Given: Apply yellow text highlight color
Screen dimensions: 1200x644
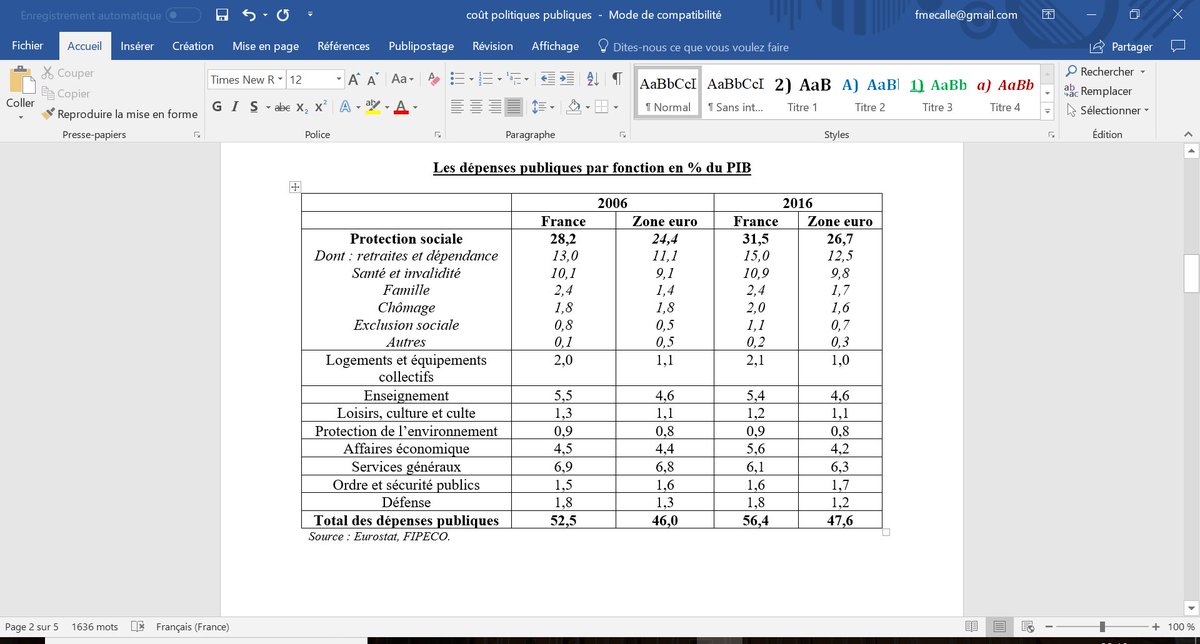Looking at the screenshot, I should click(x=372, y=107).
